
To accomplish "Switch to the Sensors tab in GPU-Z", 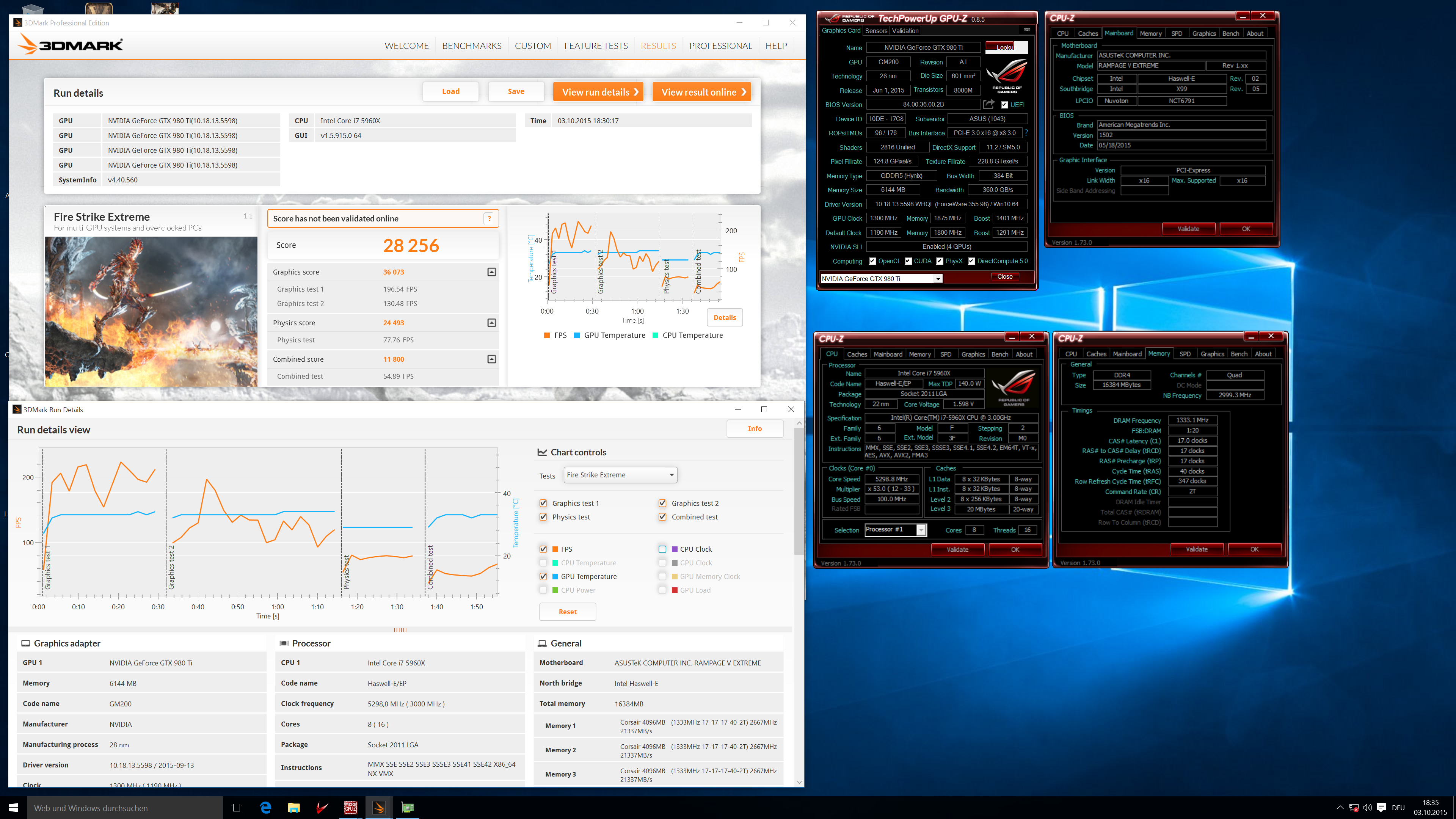I will [876, 31].
